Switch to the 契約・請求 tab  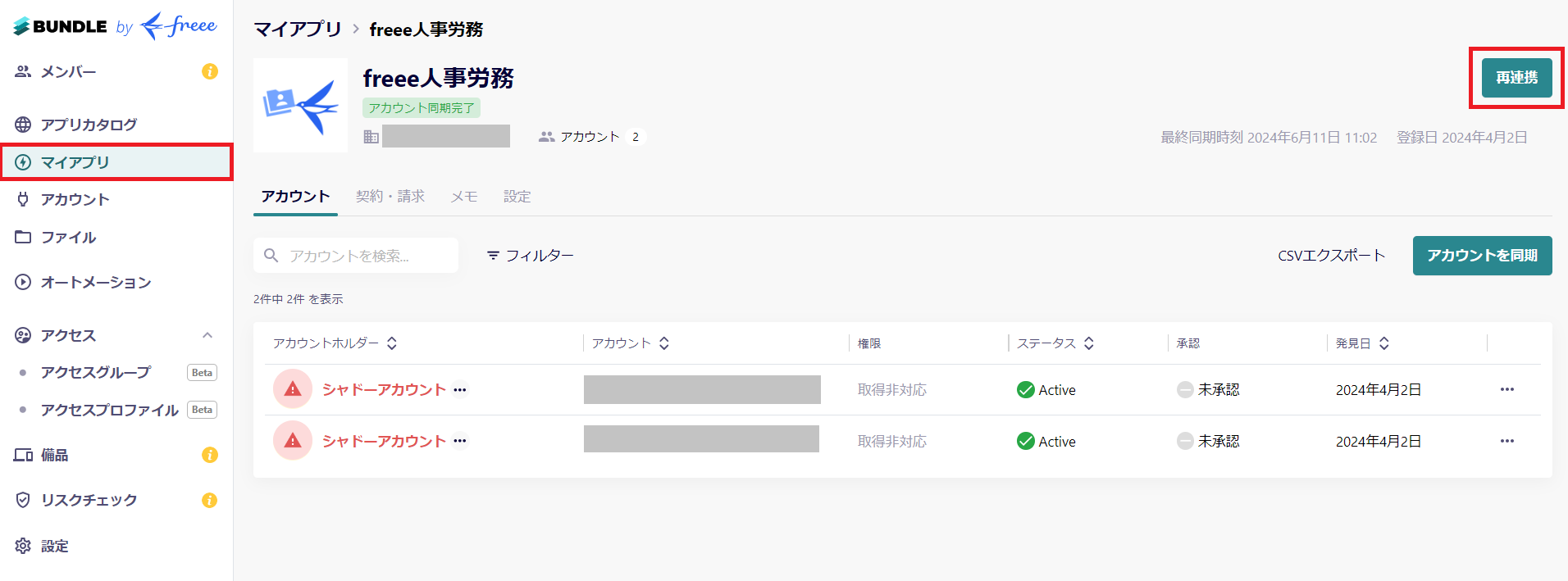pyautogui.click(x=391, y=196)
